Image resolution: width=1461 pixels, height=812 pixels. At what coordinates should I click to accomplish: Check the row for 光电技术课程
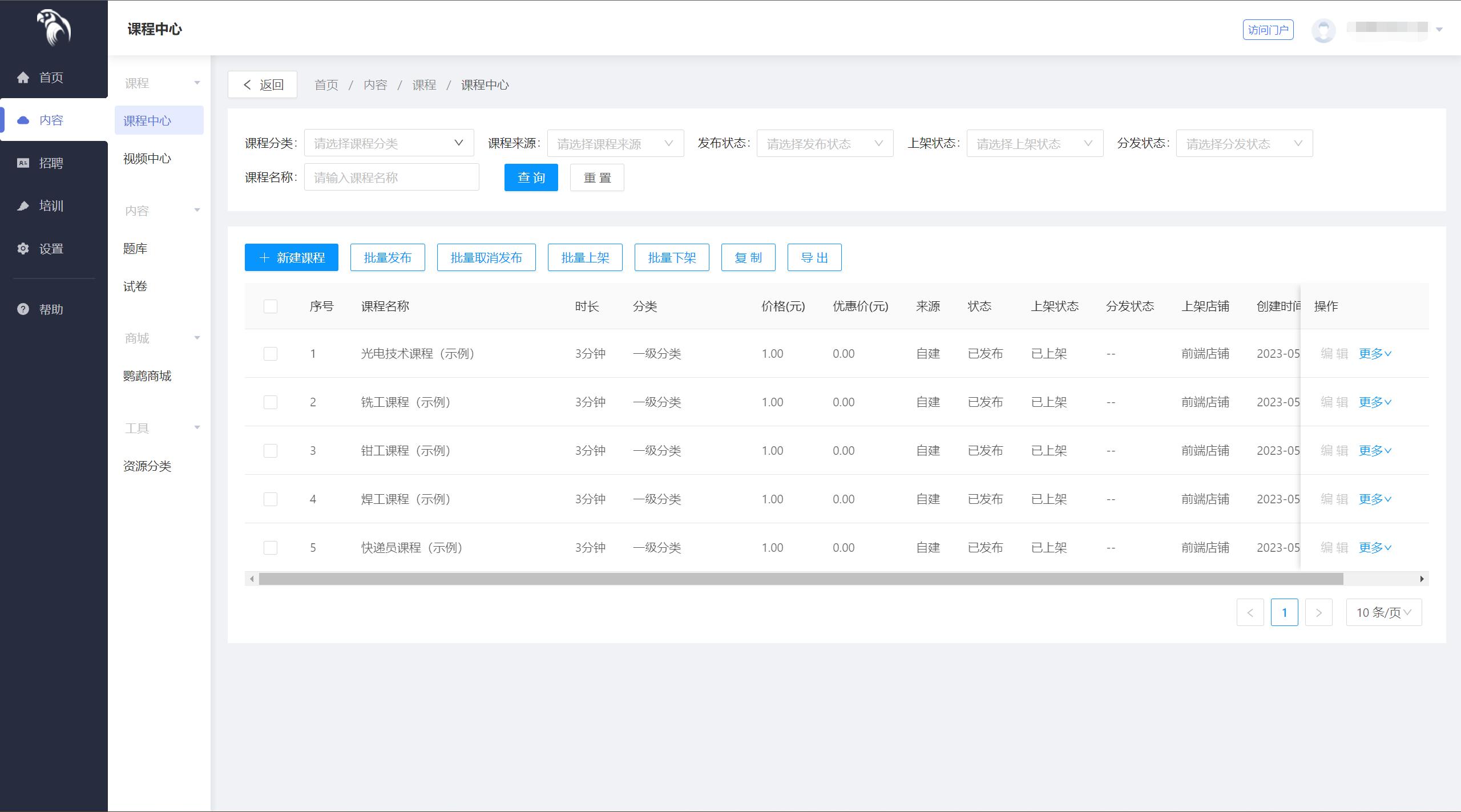pyautogui.click(x=271, y=353)
